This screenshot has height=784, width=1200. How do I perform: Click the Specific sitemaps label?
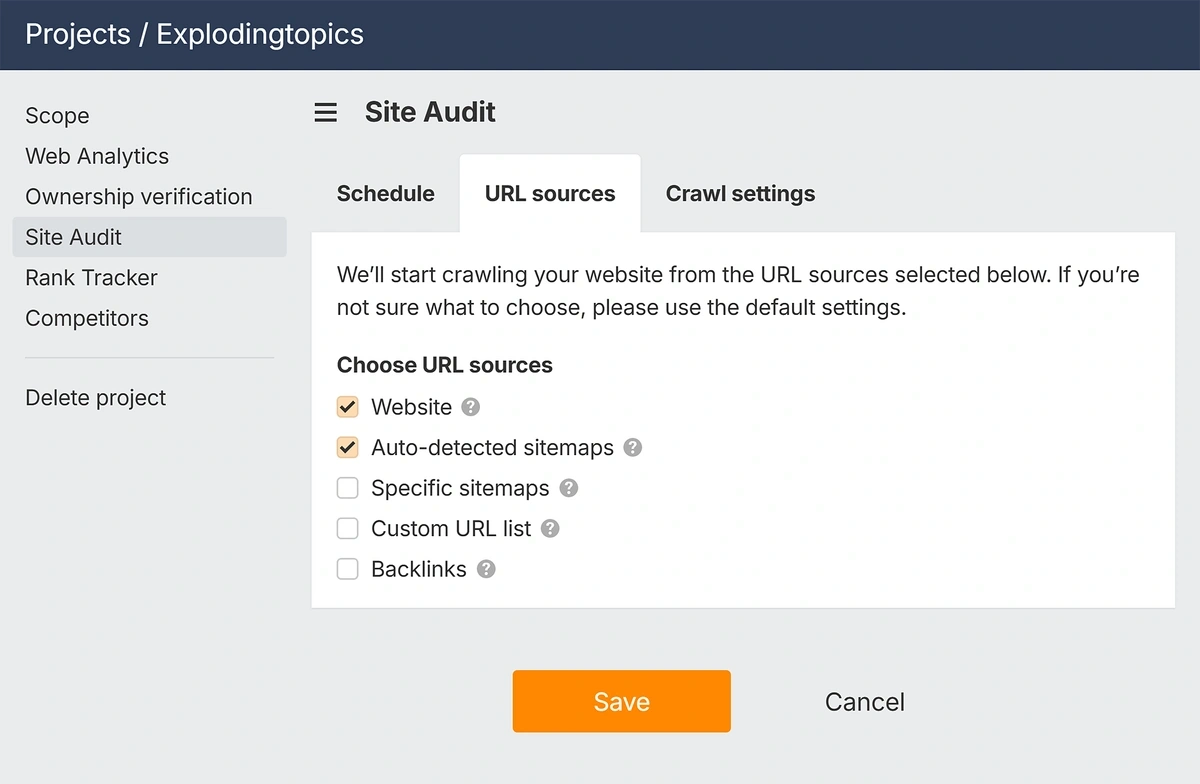(460, 488)
